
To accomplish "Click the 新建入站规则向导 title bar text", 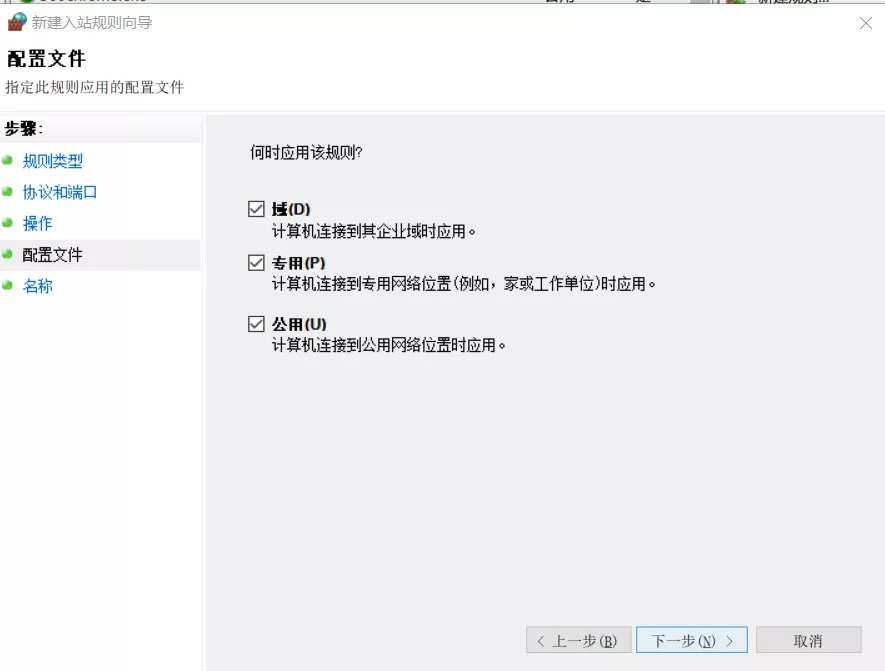I will [x=92, y=22].
